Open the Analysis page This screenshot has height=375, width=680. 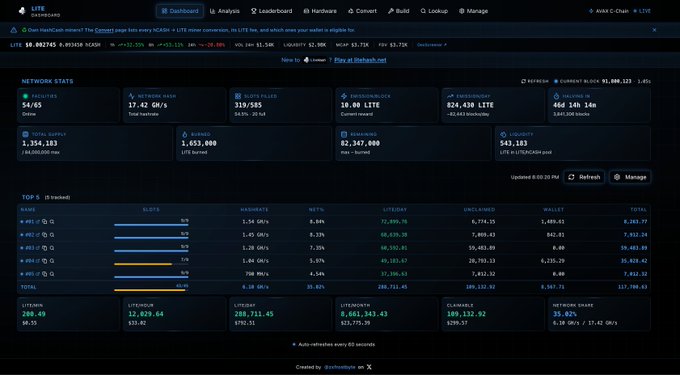[x=225, y=11]
